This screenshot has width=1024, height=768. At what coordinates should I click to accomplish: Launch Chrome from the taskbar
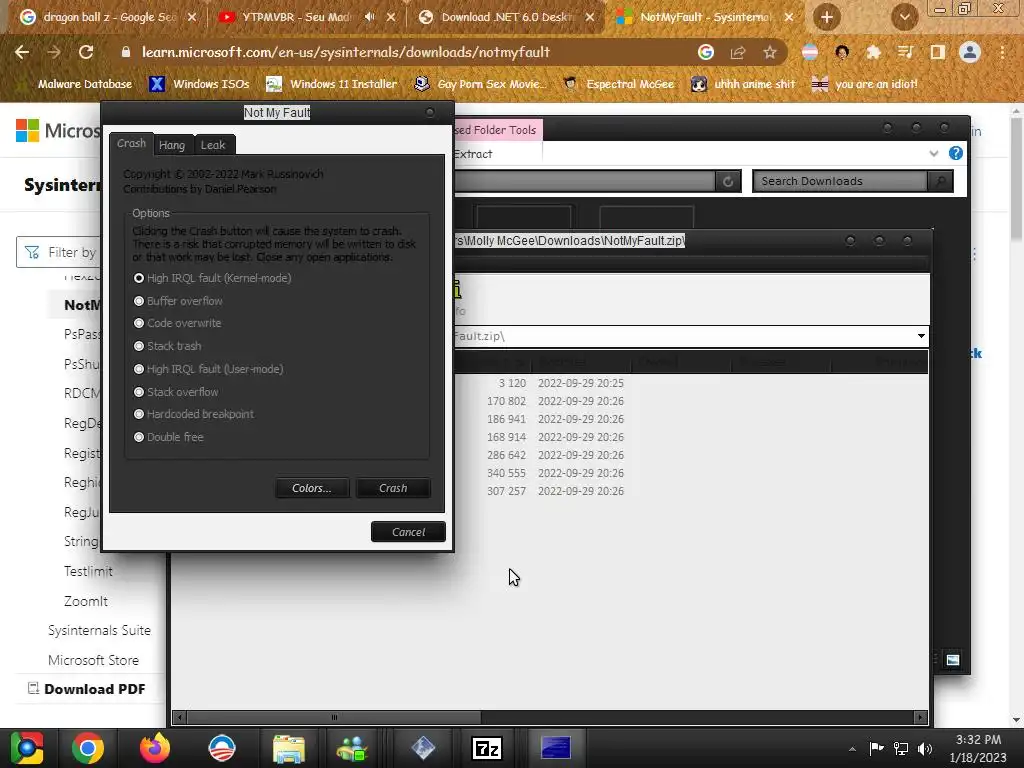88,748
